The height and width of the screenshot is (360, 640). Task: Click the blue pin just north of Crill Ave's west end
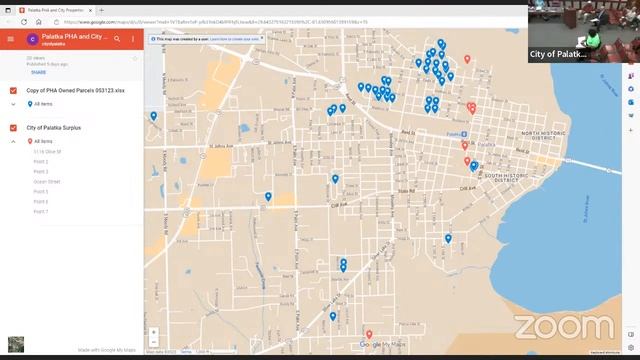268,197
